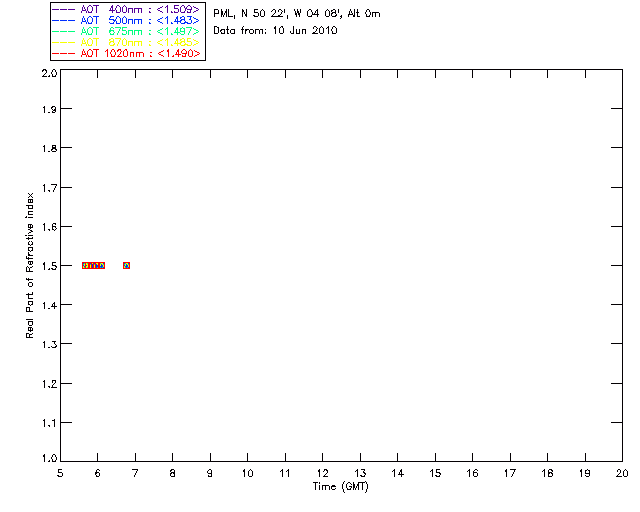Click the x-axis label 17
The image size is (640, 512).
[x=510, y=473]
